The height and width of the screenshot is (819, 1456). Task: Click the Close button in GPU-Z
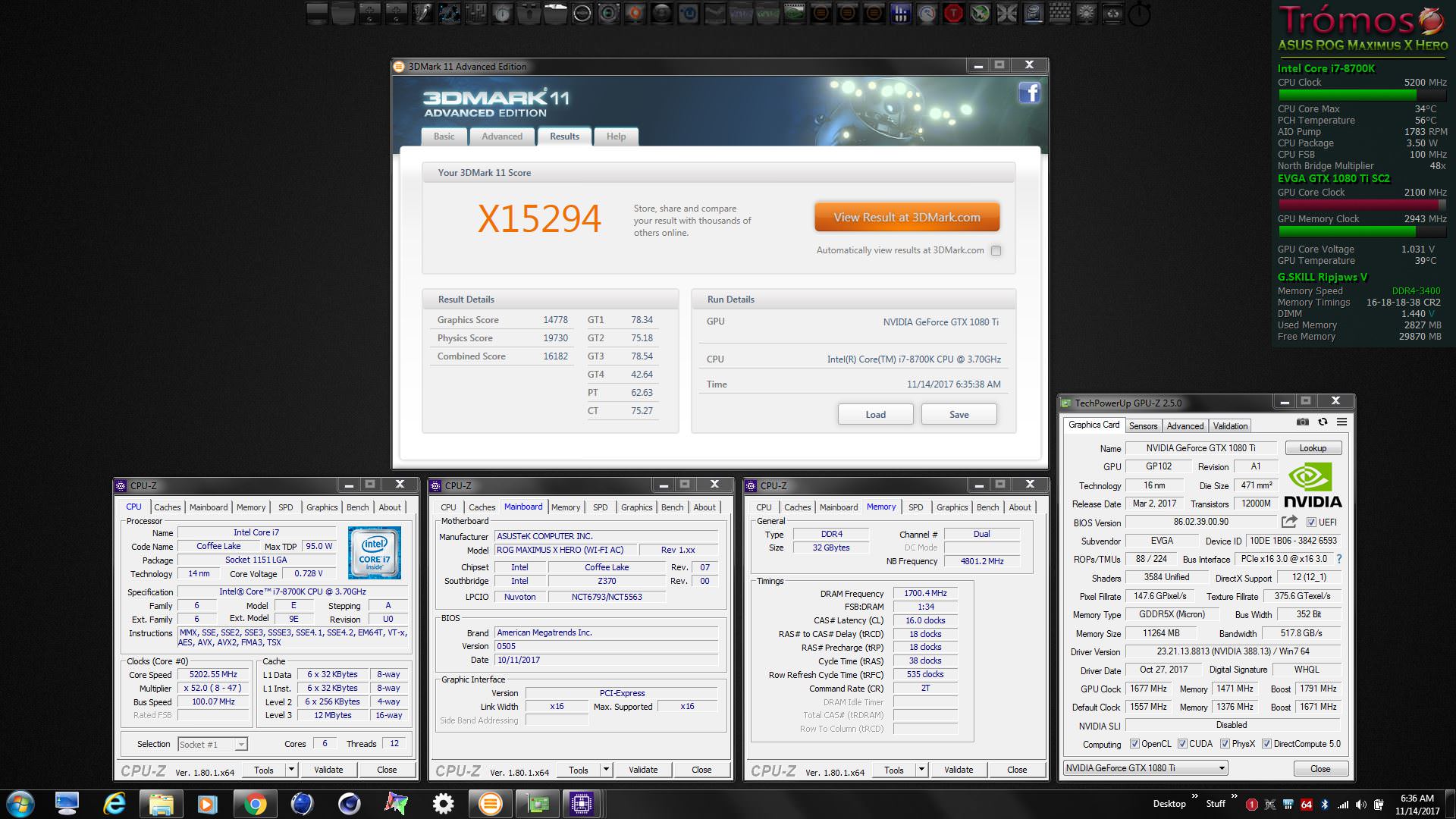pyautogui.click(x=1320, y=769)
